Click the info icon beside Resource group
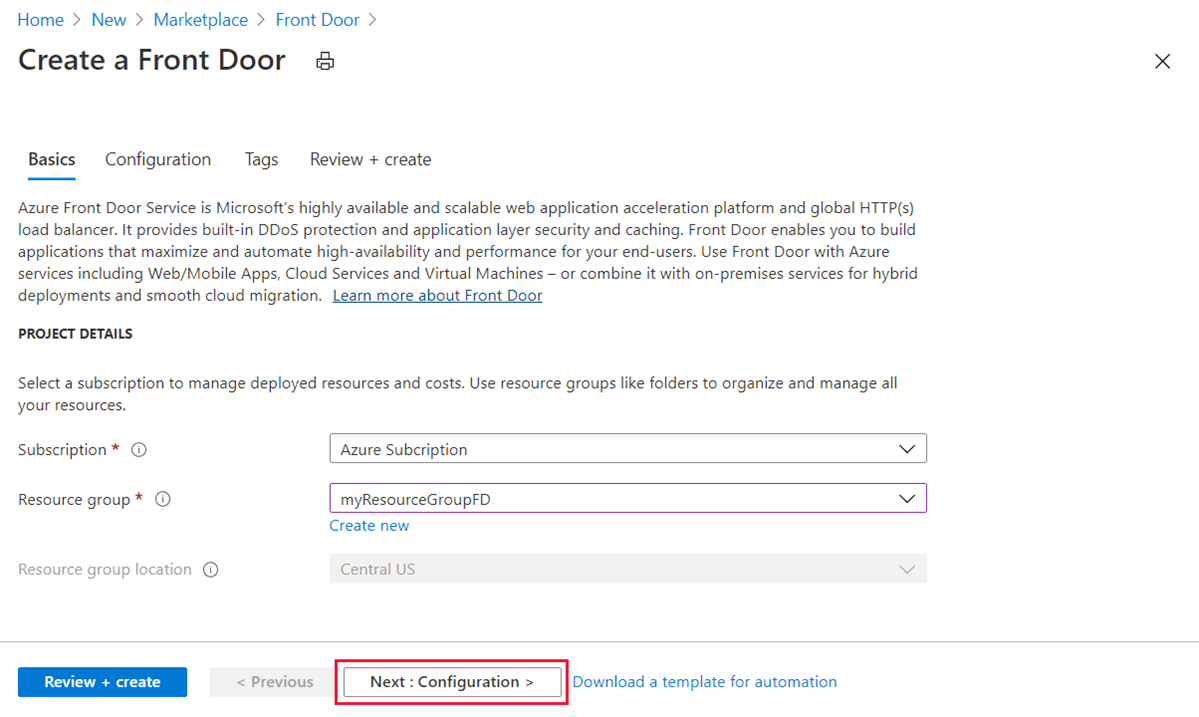The image size is (1199, 717). pos(163,498)
